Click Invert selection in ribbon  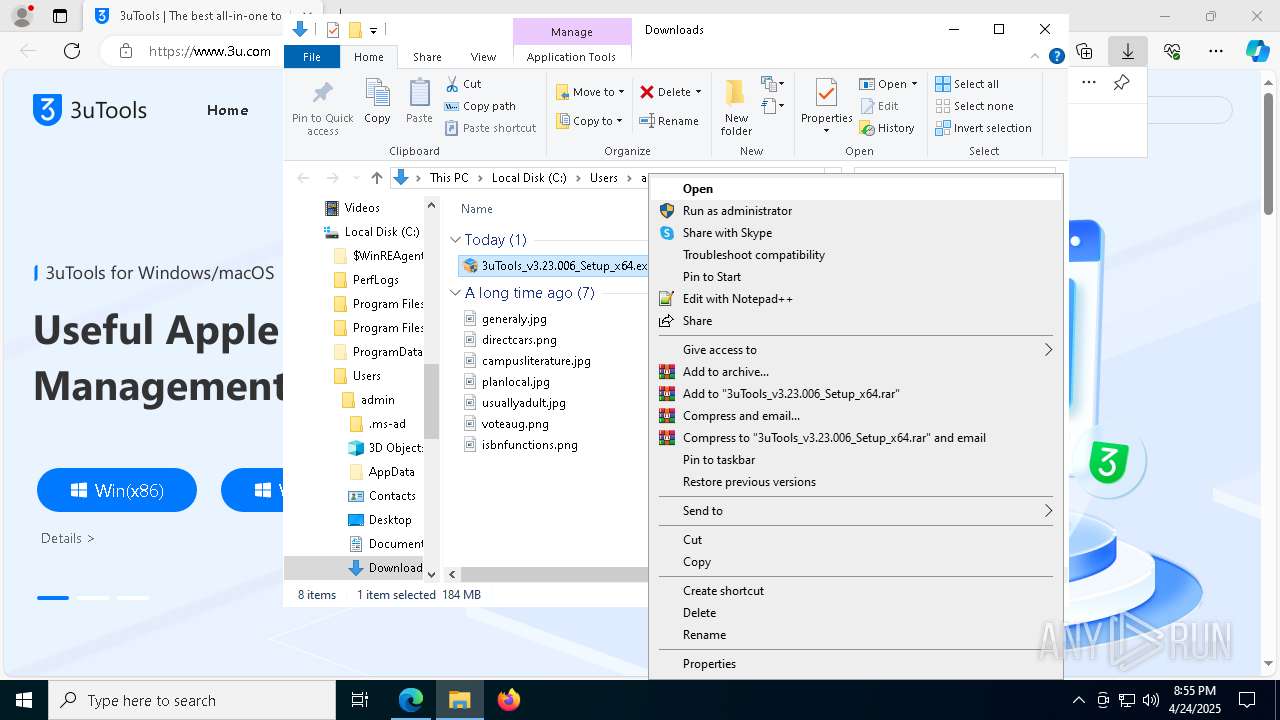(x=983, y=128)
